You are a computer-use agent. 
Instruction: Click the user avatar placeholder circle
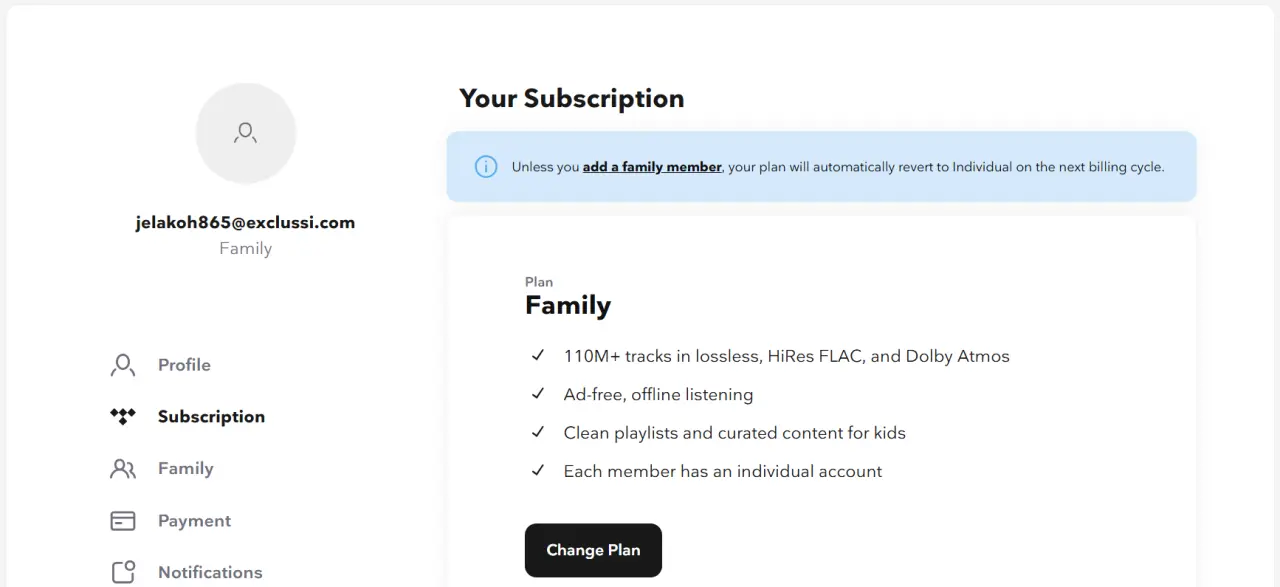tap(246, 133)
